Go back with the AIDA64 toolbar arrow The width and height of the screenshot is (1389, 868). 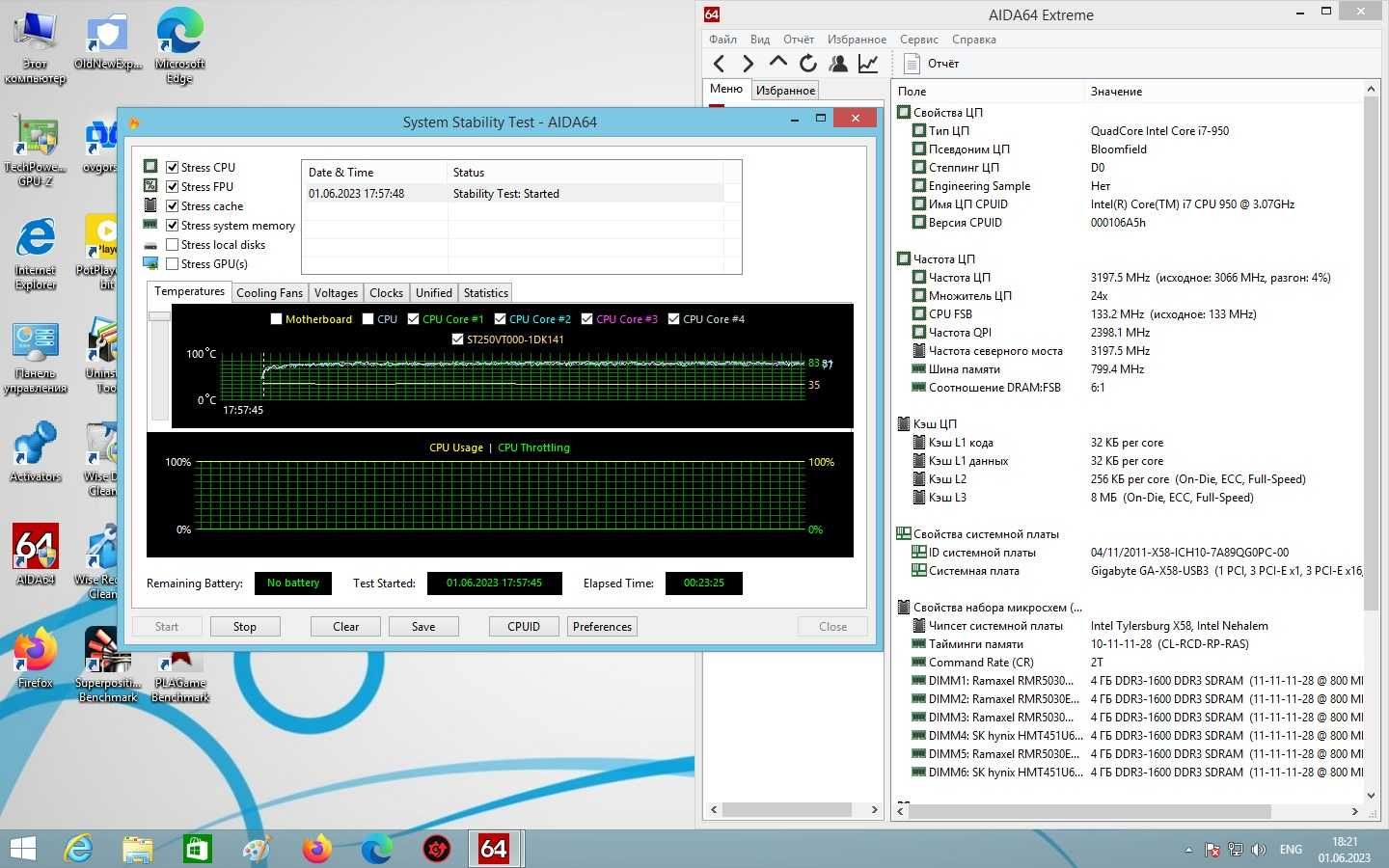tap(719, 64)
